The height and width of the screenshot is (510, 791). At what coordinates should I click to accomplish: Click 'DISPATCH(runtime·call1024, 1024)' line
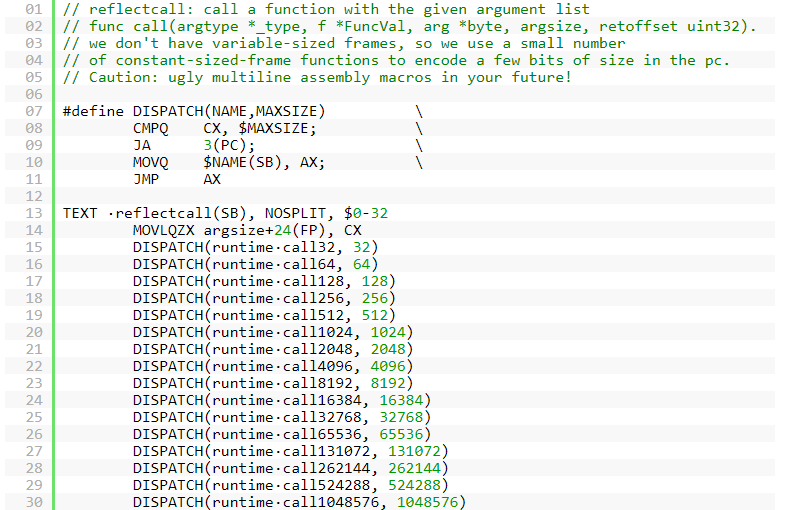click(x=273, y=332)
